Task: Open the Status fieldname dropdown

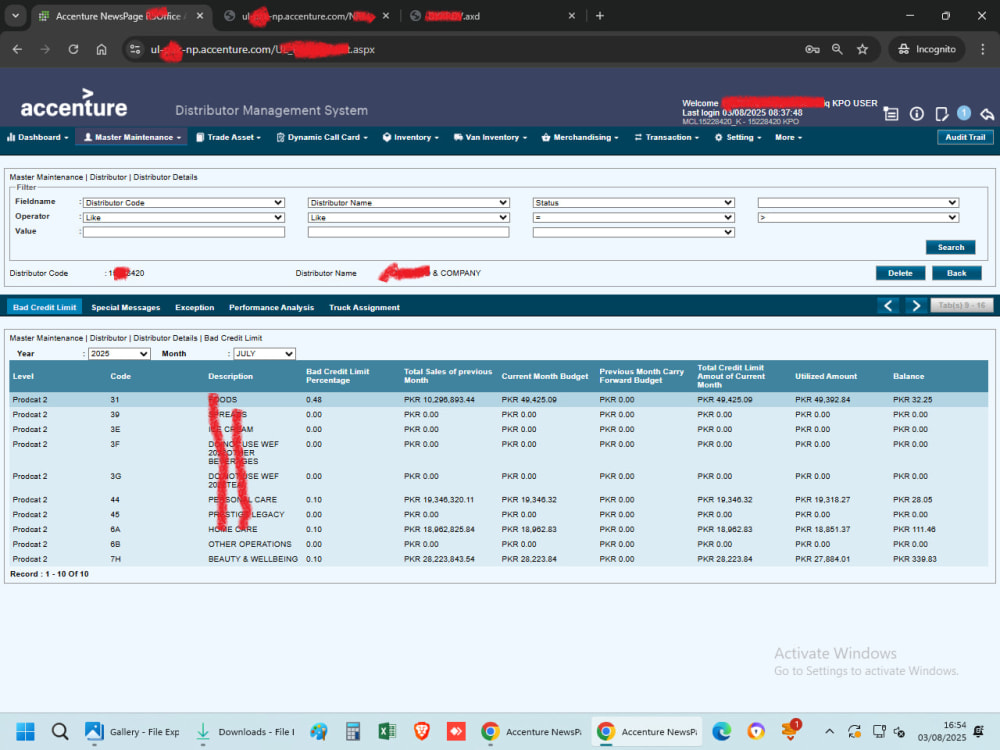Action: (633, 203)
